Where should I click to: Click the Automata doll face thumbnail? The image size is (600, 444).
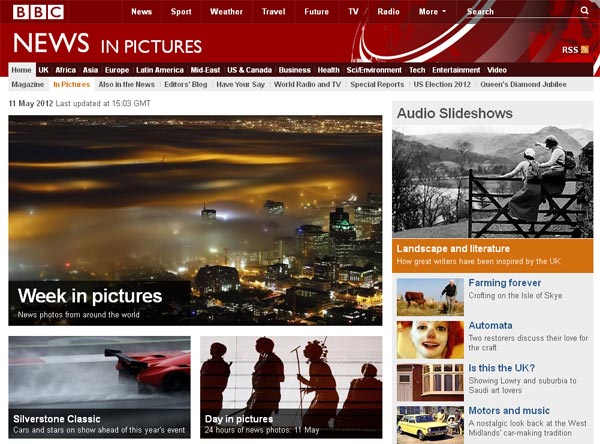(x=430, y=340)
